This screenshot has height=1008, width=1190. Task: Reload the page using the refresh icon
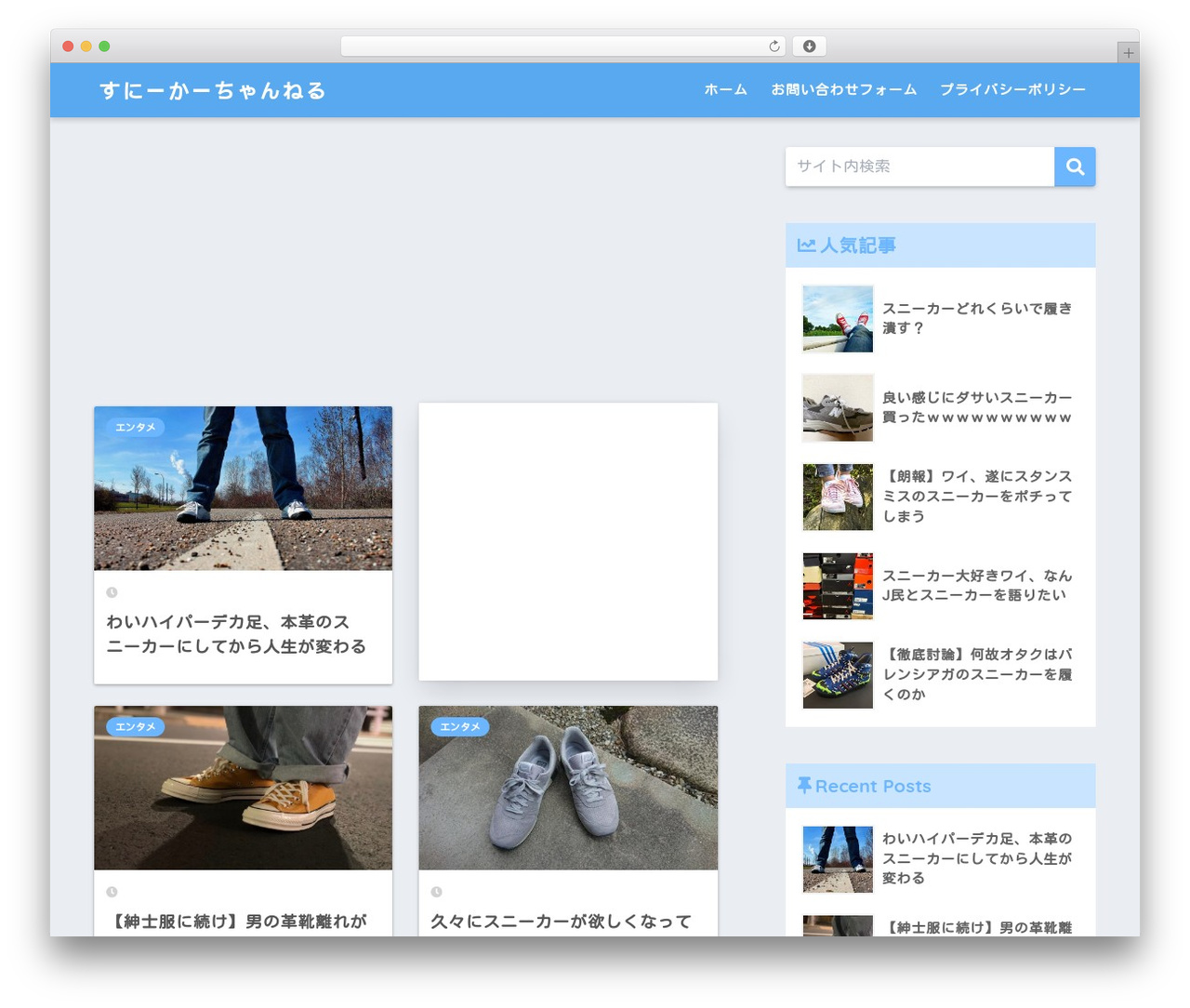[774, 46]
